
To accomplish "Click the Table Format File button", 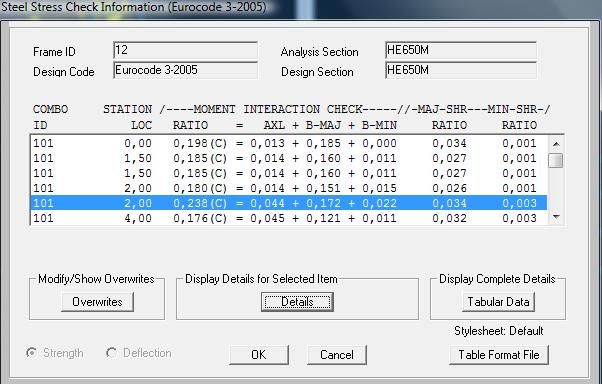I will (x=499, y=355).
